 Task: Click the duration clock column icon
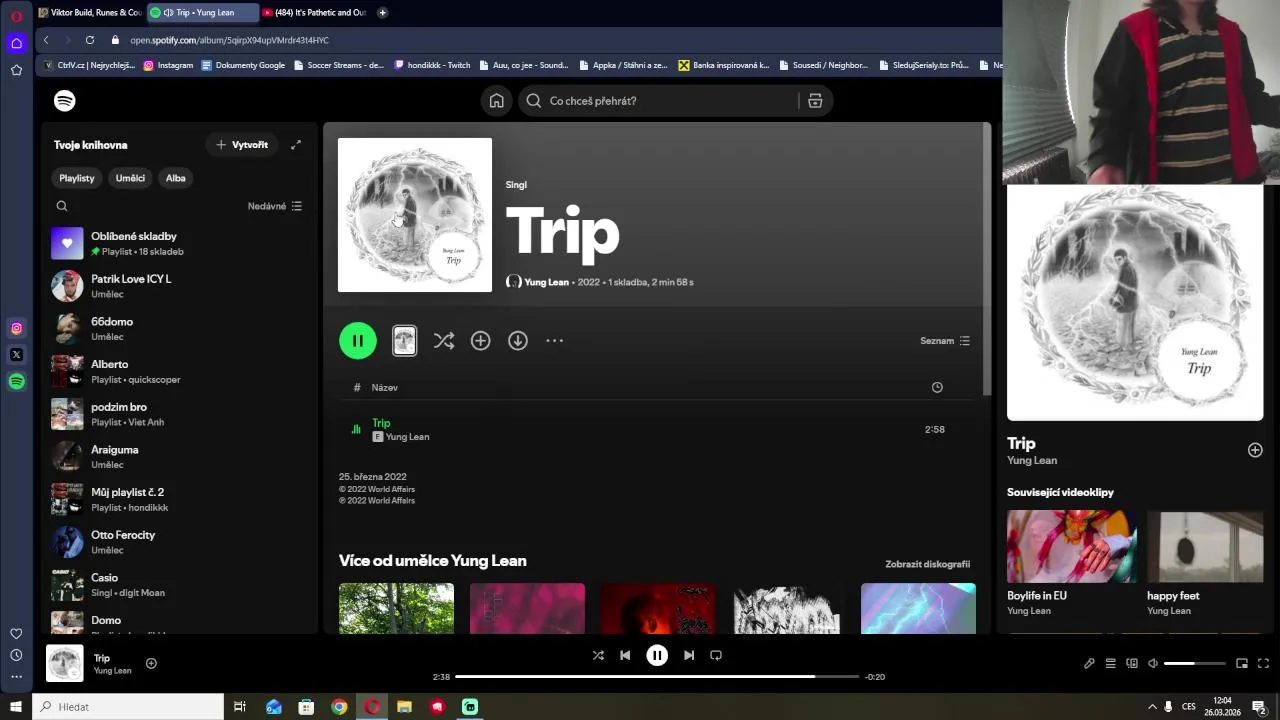coord(937,387)
